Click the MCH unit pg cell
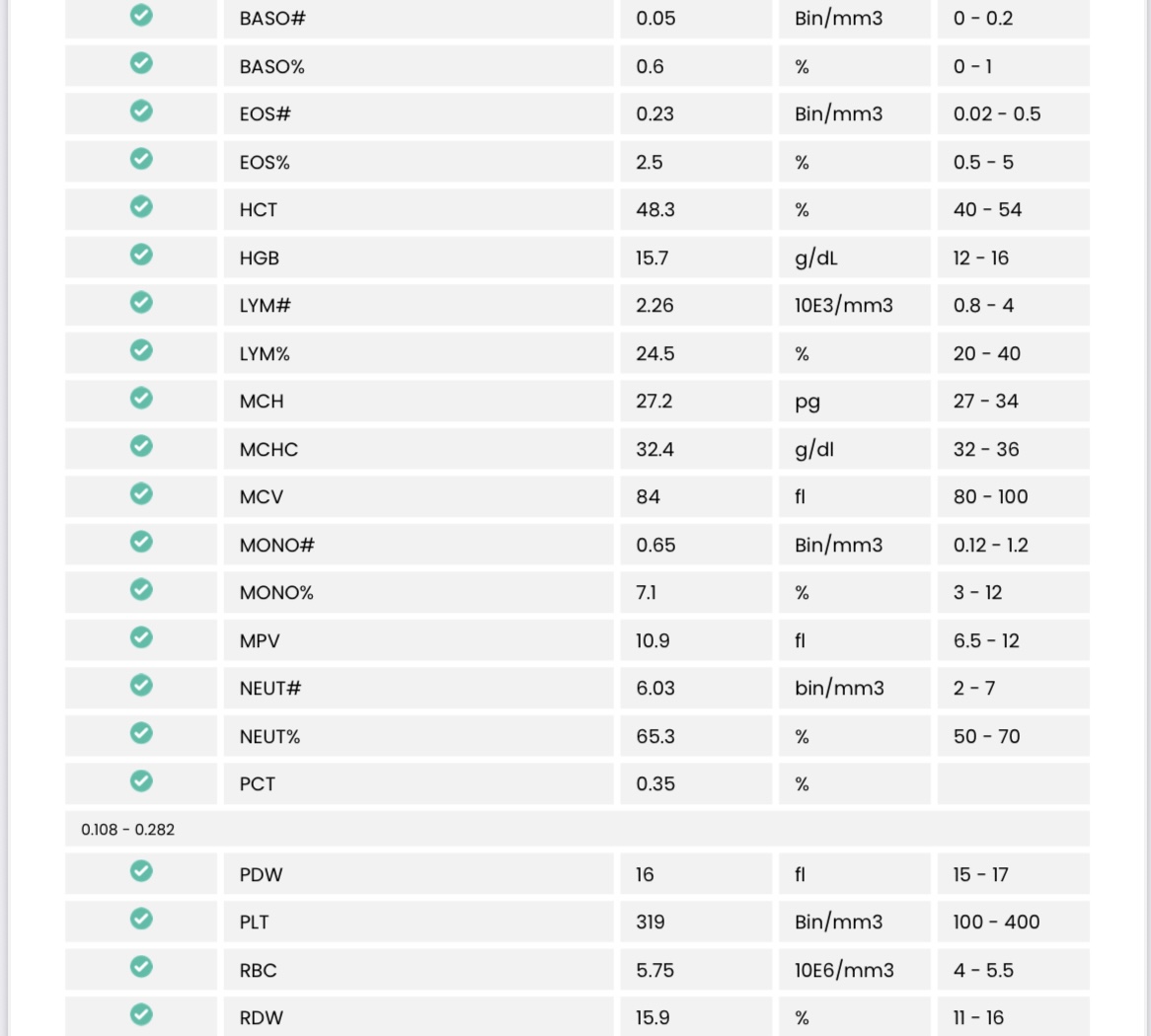 point(807,402)
